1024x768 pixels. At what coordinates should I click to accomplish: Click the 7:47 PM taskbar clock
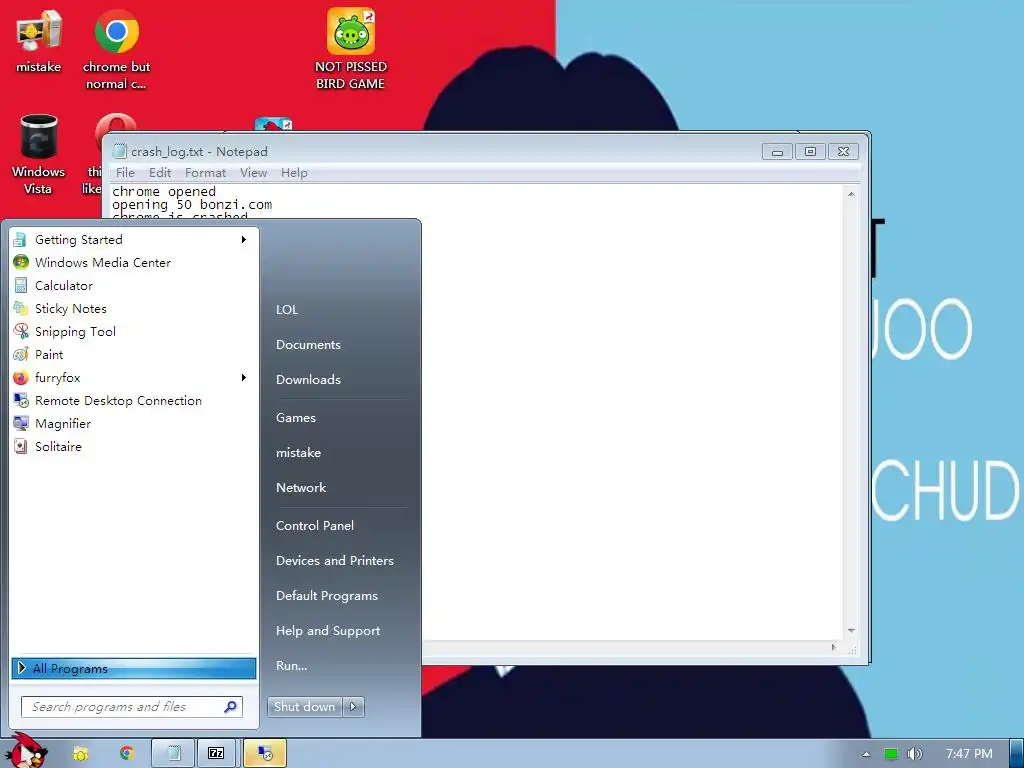pyautogui.click(x=969, y=754)
